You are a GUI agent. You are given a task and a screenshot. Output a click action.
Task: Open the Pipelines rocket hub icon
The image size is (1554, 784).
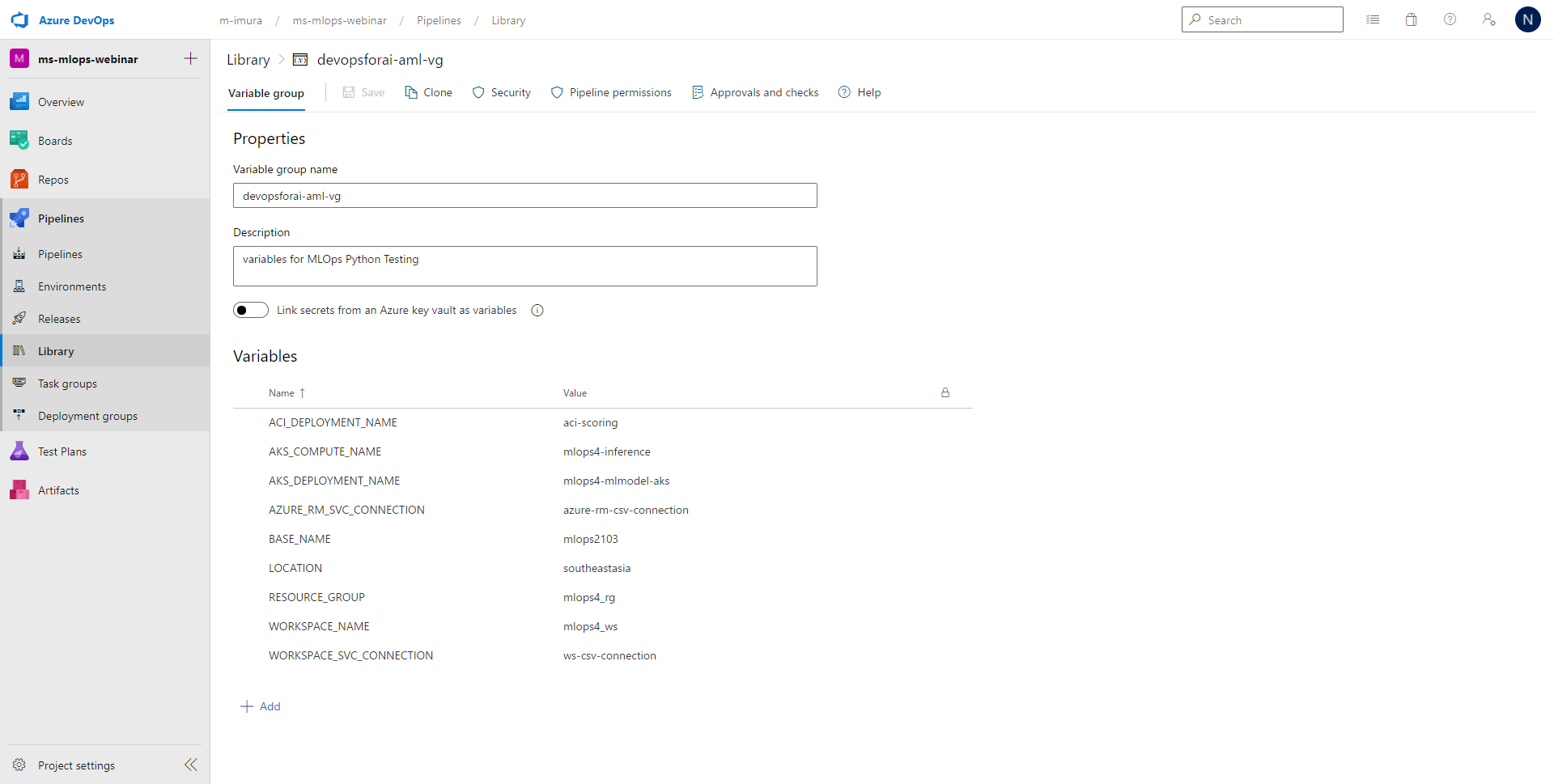pos(19,218)
